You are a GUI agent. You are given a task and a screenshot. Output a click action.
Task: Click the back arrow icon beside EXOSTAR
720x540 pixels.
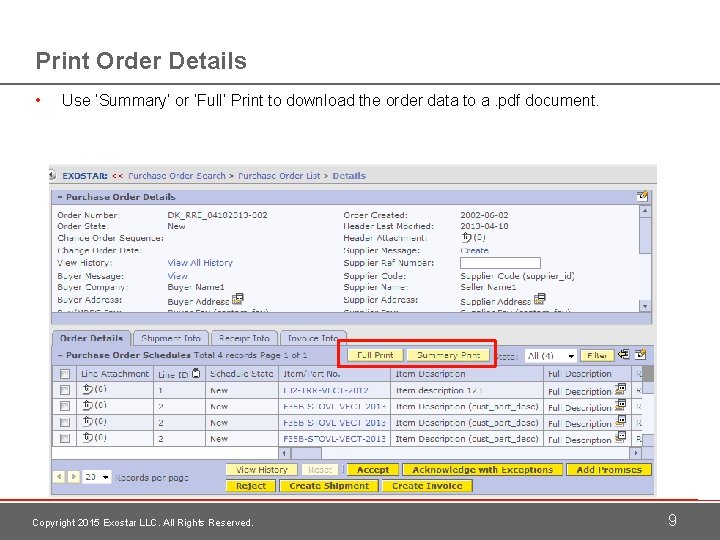pyautogui.click(x=52, y=175)
